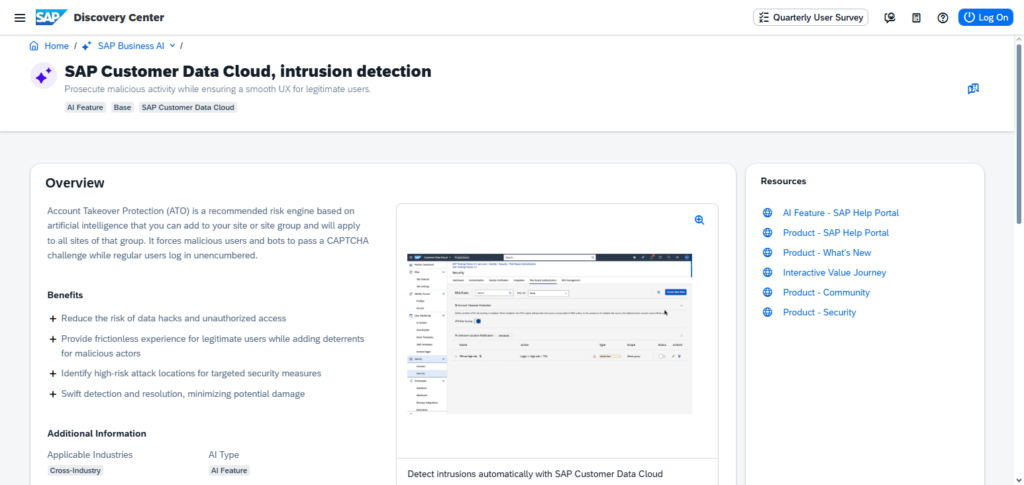Click the Benefits heading
Viewport: 1024px width, 485px height.
(65, 295)
